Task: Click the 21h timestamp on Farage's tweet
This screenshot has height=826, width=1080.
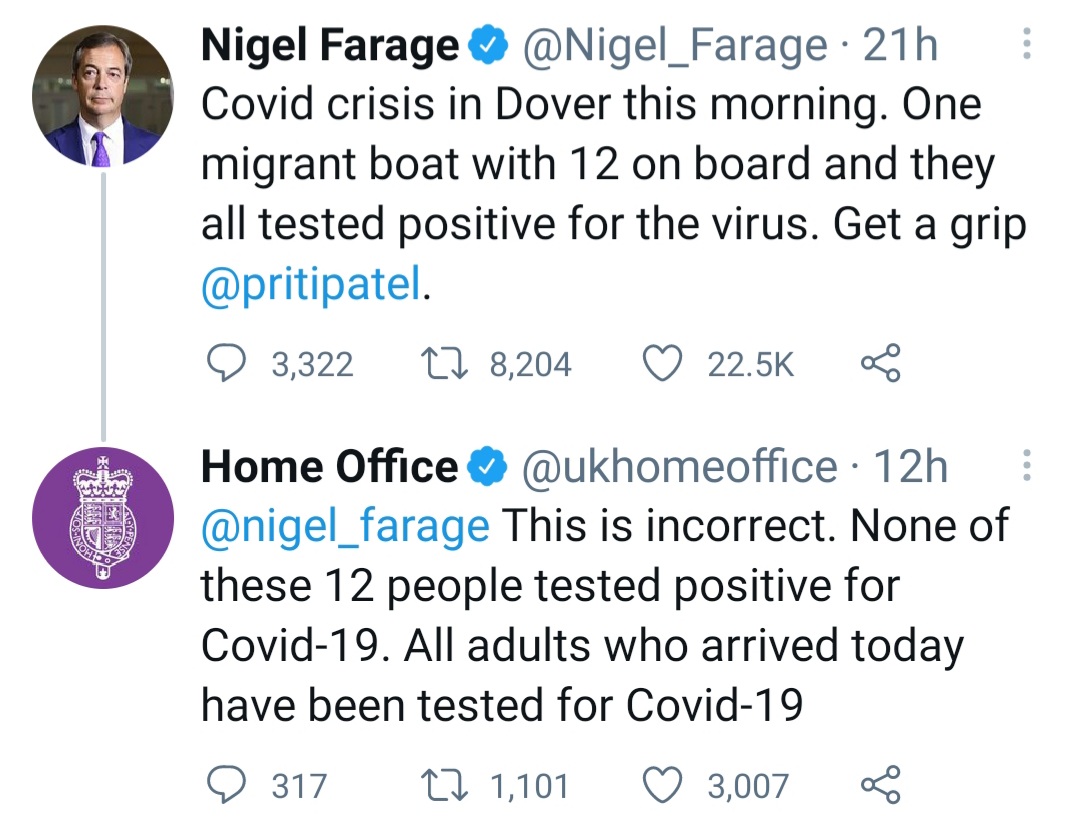Action: click(900, 45)
